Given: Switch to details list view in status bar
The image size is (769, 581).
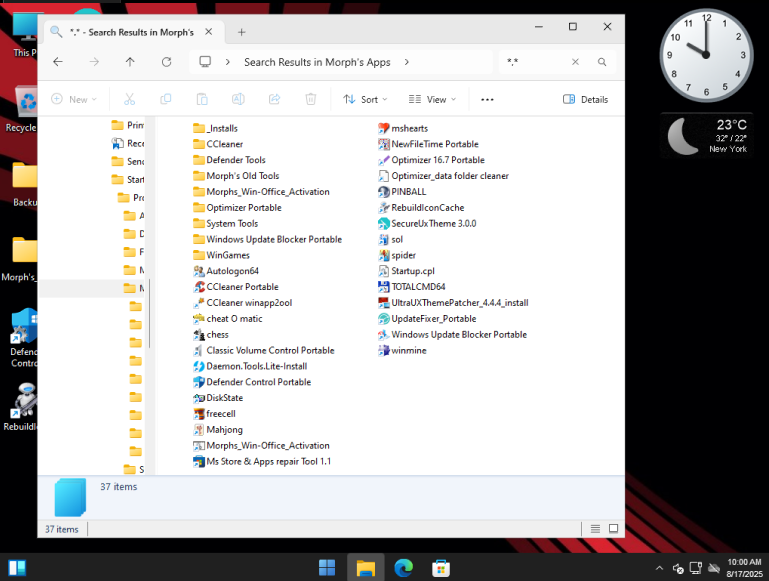Looking at the screenshot, I should pyautogui.click(x=595, y=529).
